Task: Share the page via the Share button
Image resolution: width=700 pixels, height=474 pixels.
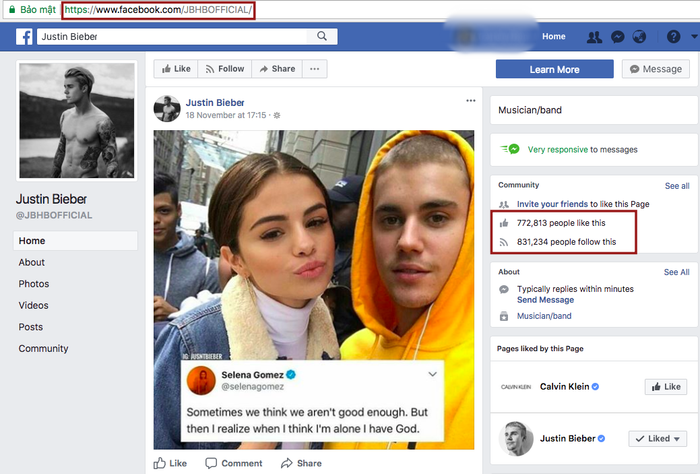Action: click(277, 69)
